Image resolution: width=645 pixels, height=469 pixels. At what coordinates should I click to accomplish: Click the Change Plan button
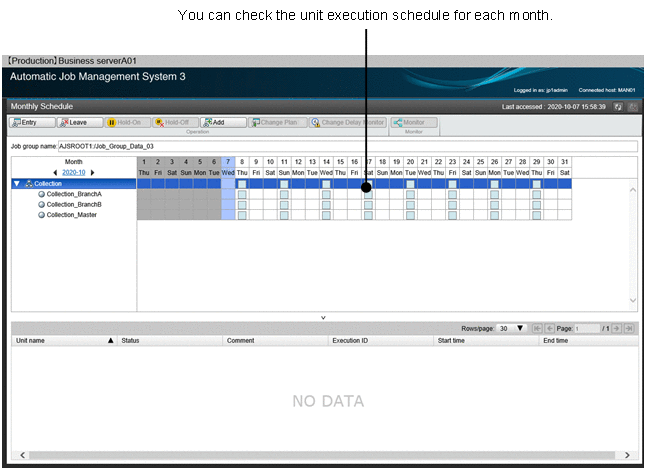[278, 123]
